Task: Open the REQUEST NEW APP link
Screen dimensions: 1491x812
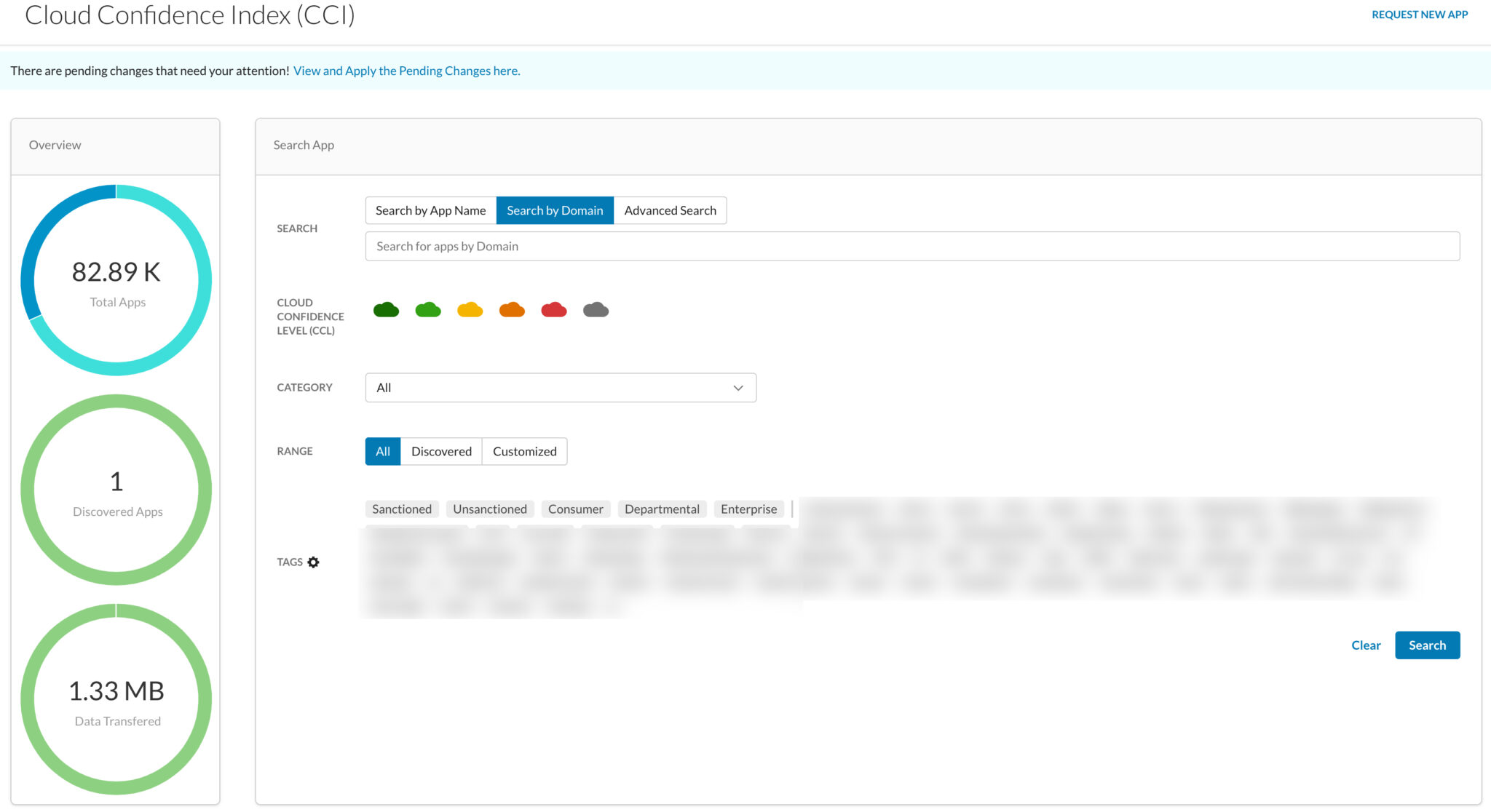Action: (x=1419, y=14)
